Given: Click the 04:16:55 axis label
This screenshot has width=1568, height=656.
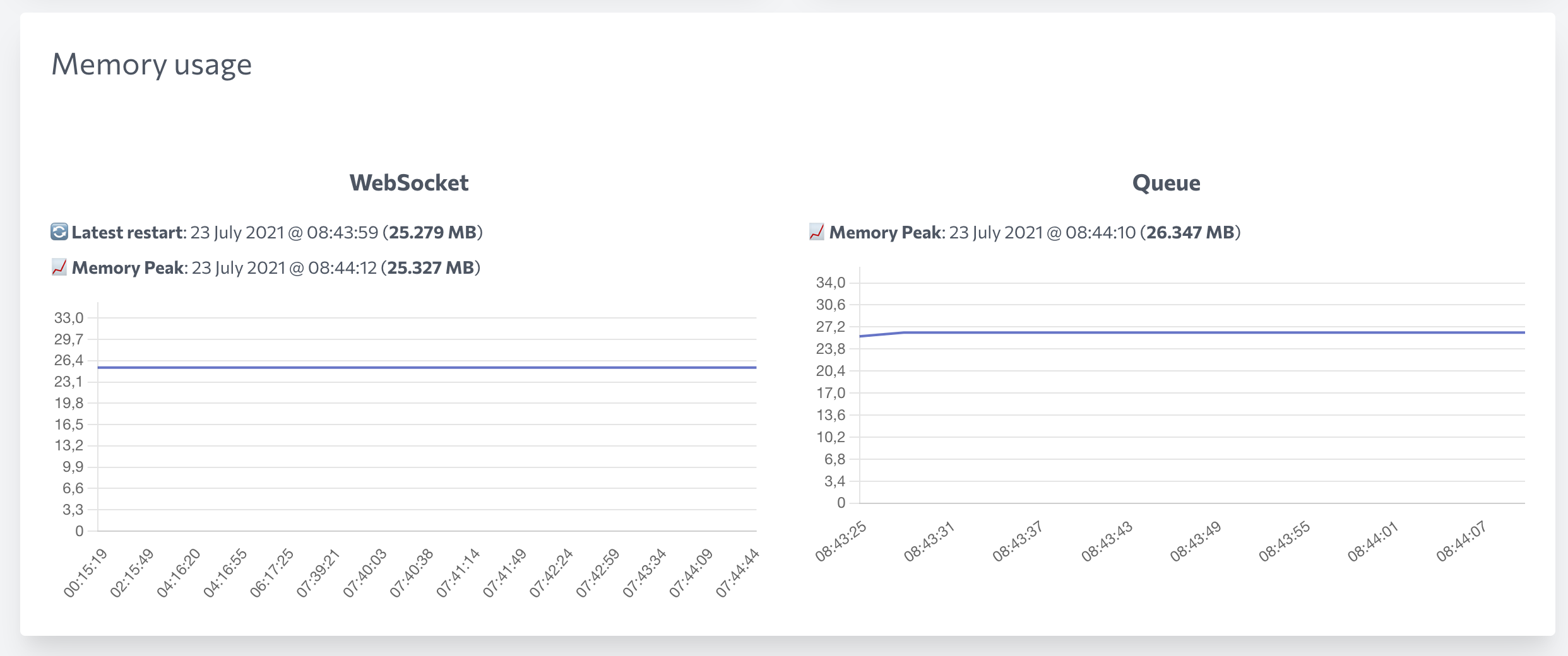Looking at the screenshot, I should click(x=225, y=573).
